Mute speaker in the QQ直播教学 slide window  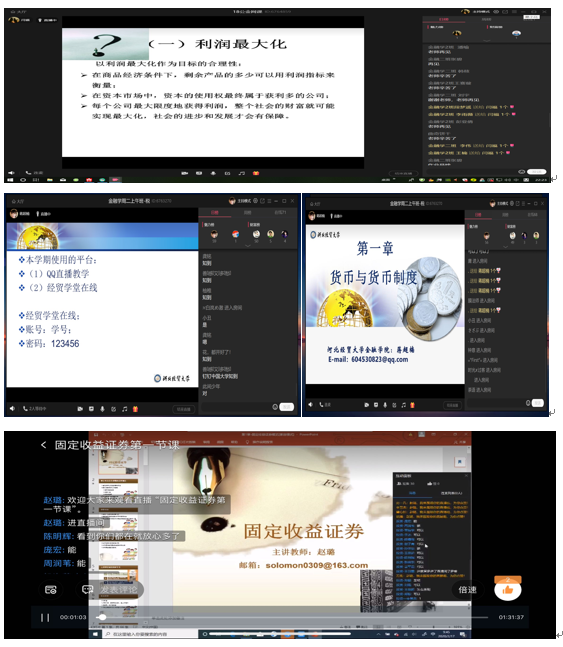[12, 408]
